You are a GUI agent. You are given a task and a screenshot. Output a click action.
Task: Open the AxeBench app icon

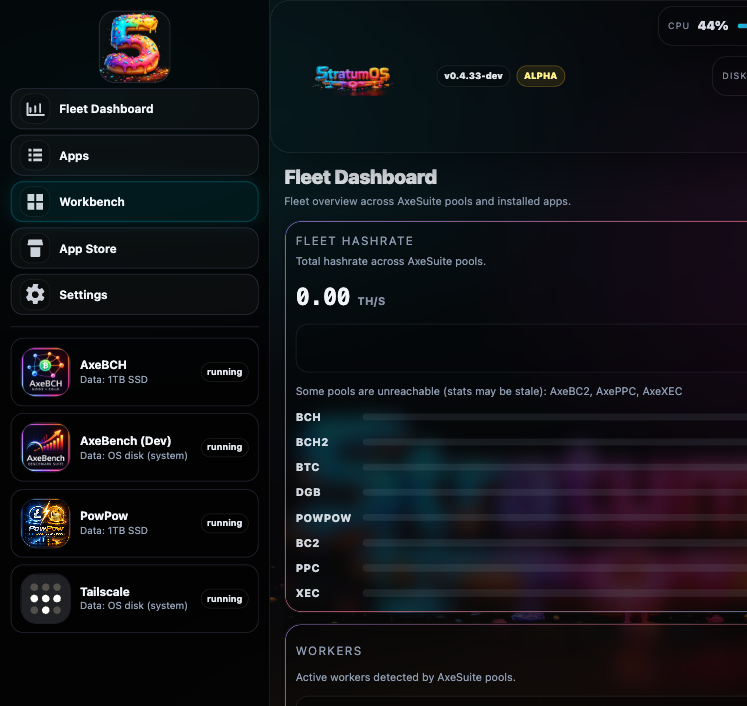(46, 447)
